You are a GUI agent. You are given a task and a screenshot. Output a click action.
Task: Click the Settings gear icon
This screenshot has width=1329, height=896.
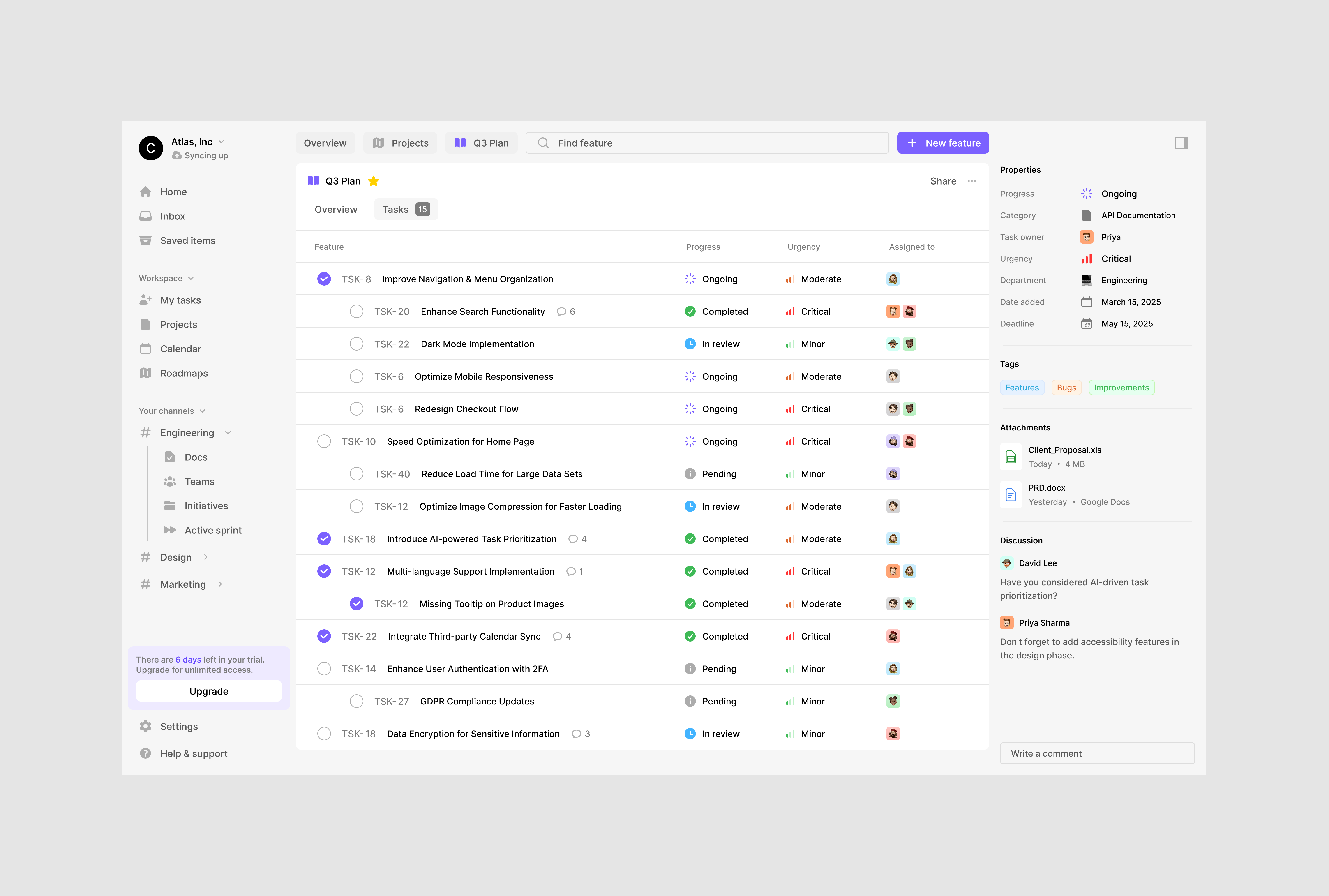pyautogui.click(x=146, y=726)
